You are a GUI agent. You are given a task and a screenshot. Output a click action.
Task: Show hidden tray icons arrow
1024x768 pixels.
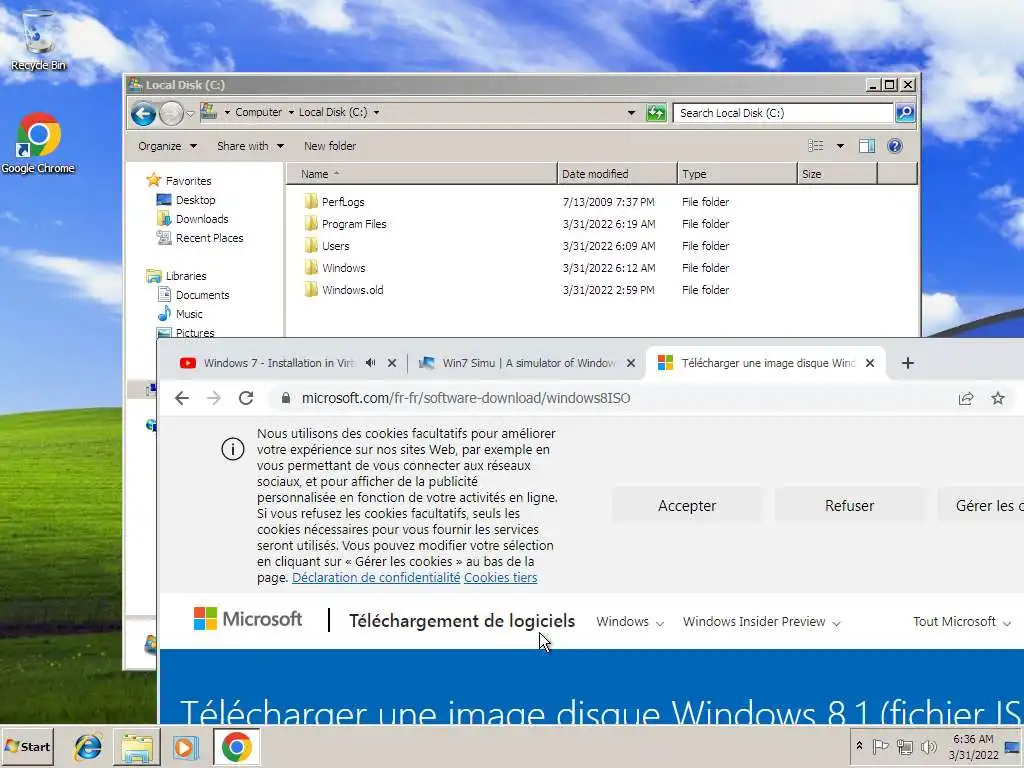(x=859, y=746)
